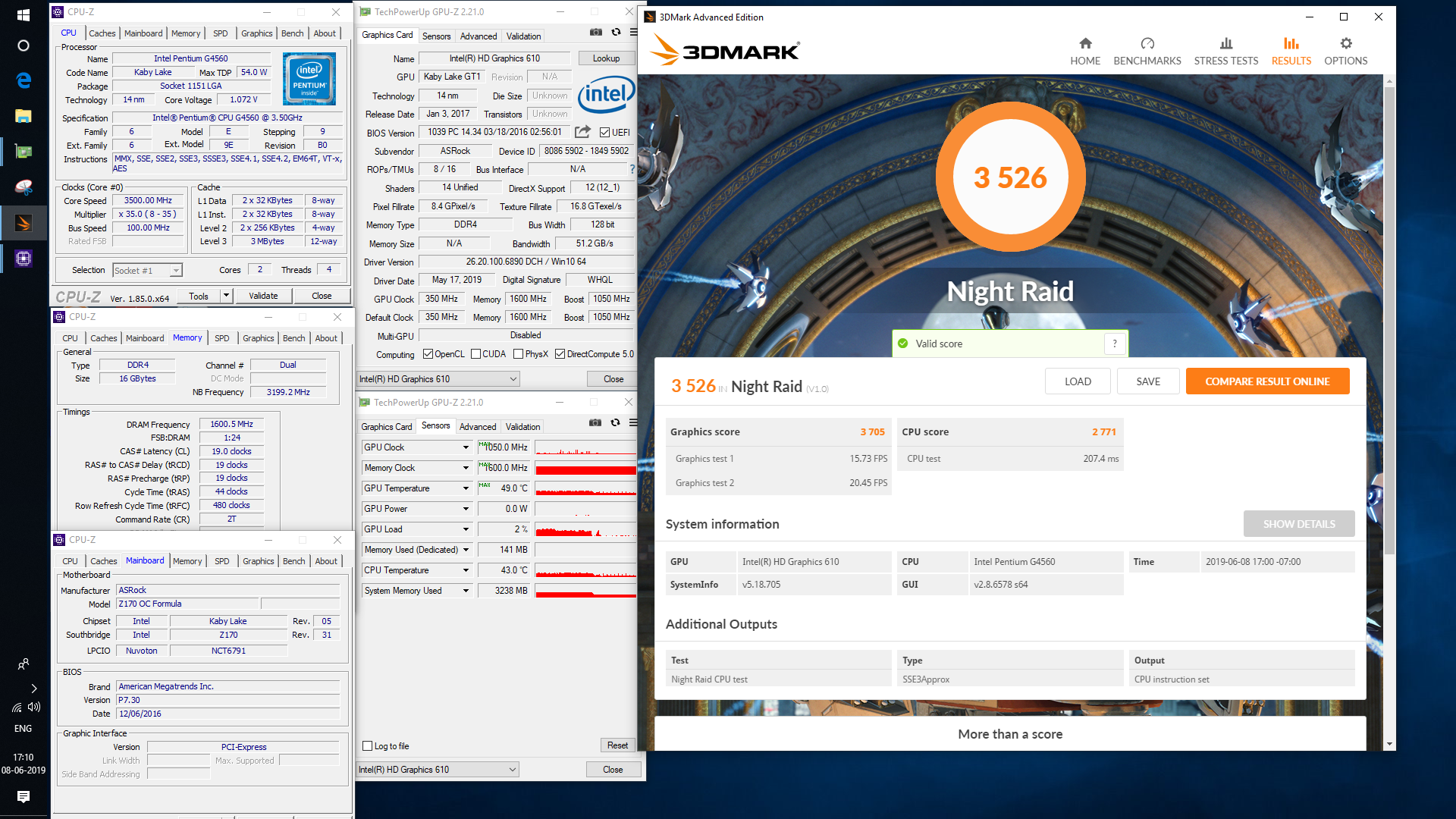
Task: Click GPU Name field in GPU-Z
Action: coord(494,58)
